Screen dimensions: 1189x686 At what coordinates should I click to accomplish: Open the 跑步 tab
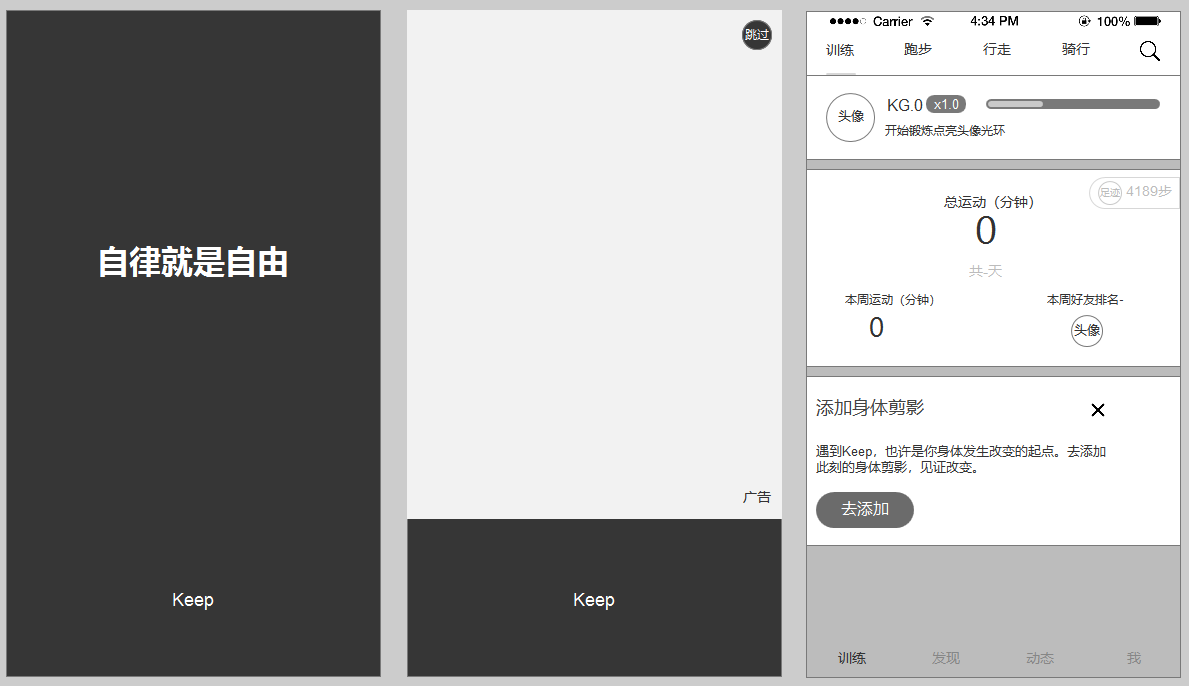tap(917, 50)
